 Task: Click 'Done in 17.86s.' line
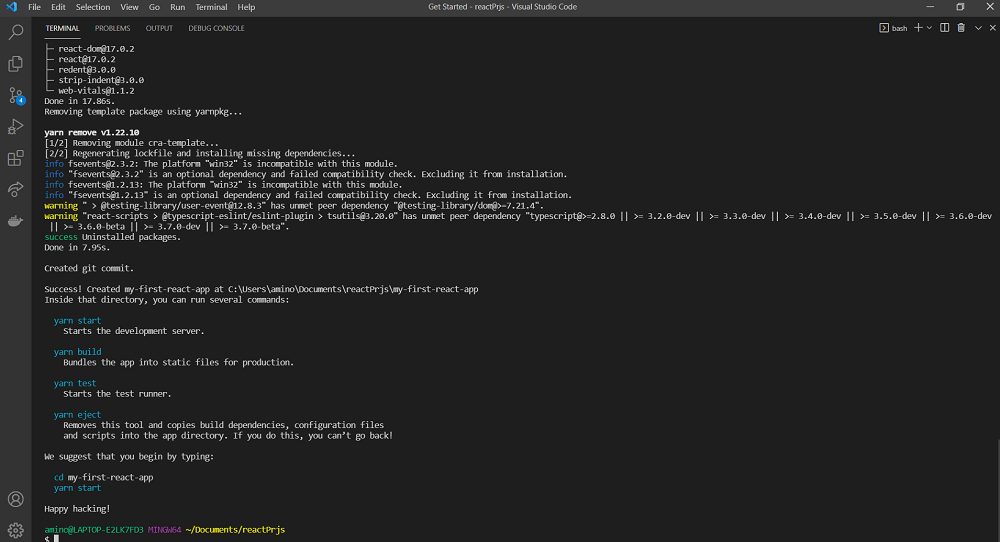coord(79,101)
